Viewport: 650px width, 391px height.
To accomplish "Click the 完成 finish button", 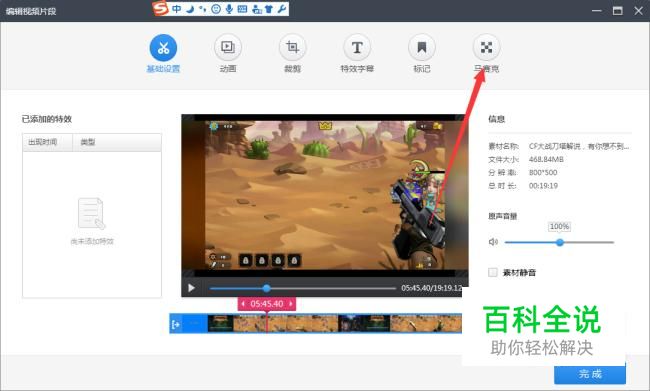I will pos(589,374).
